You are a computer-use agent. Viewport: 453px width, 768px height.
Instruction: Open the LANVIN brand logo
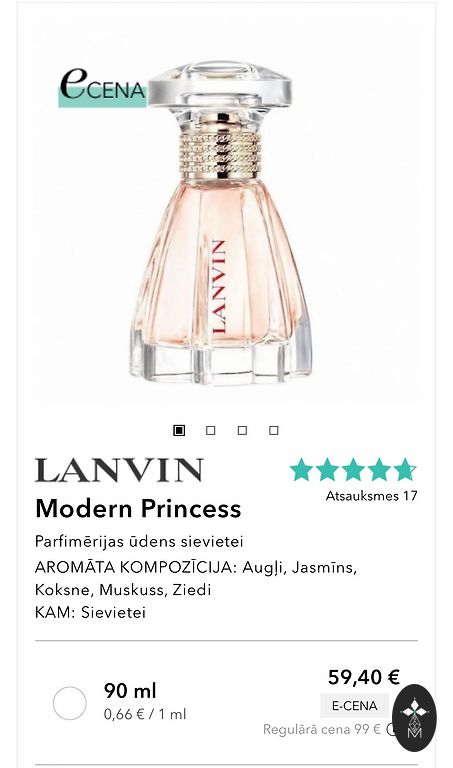pyautogui.click(x=119, y=470)
